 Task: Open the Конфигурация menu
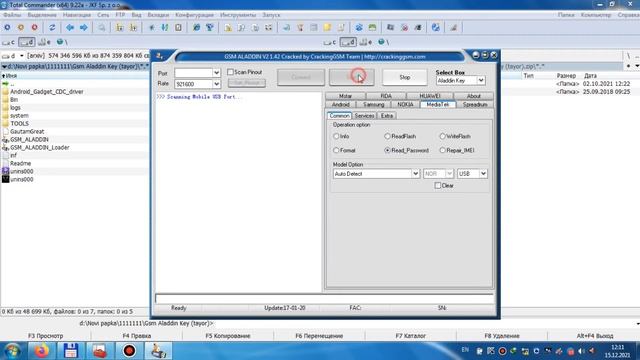(194, 15)
